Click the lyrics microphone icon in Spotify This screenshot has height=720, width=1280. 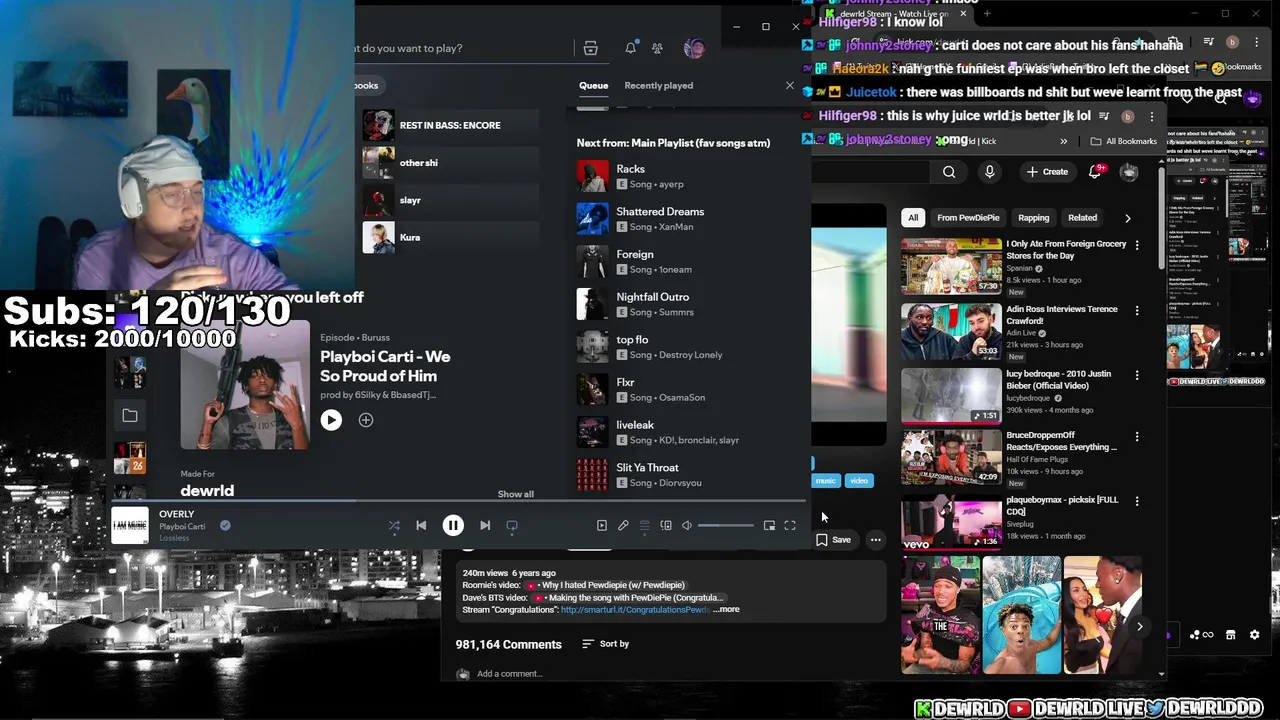[623, 525]
